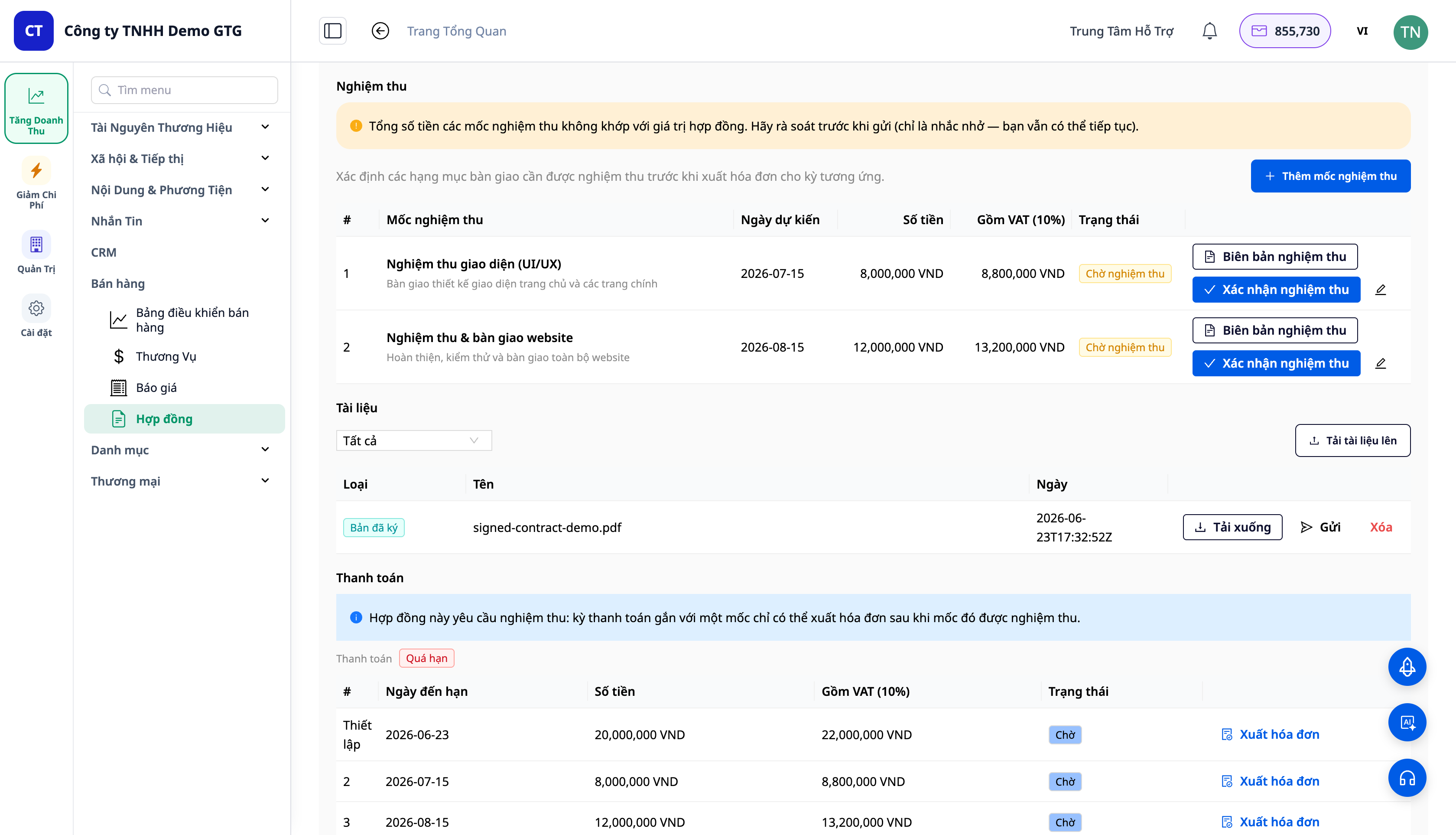Screen dimensions: 1456x835
Task: Select Tăng Doanh Thu sidebar section
Action: pyautogui.click(x=36, y=108)
